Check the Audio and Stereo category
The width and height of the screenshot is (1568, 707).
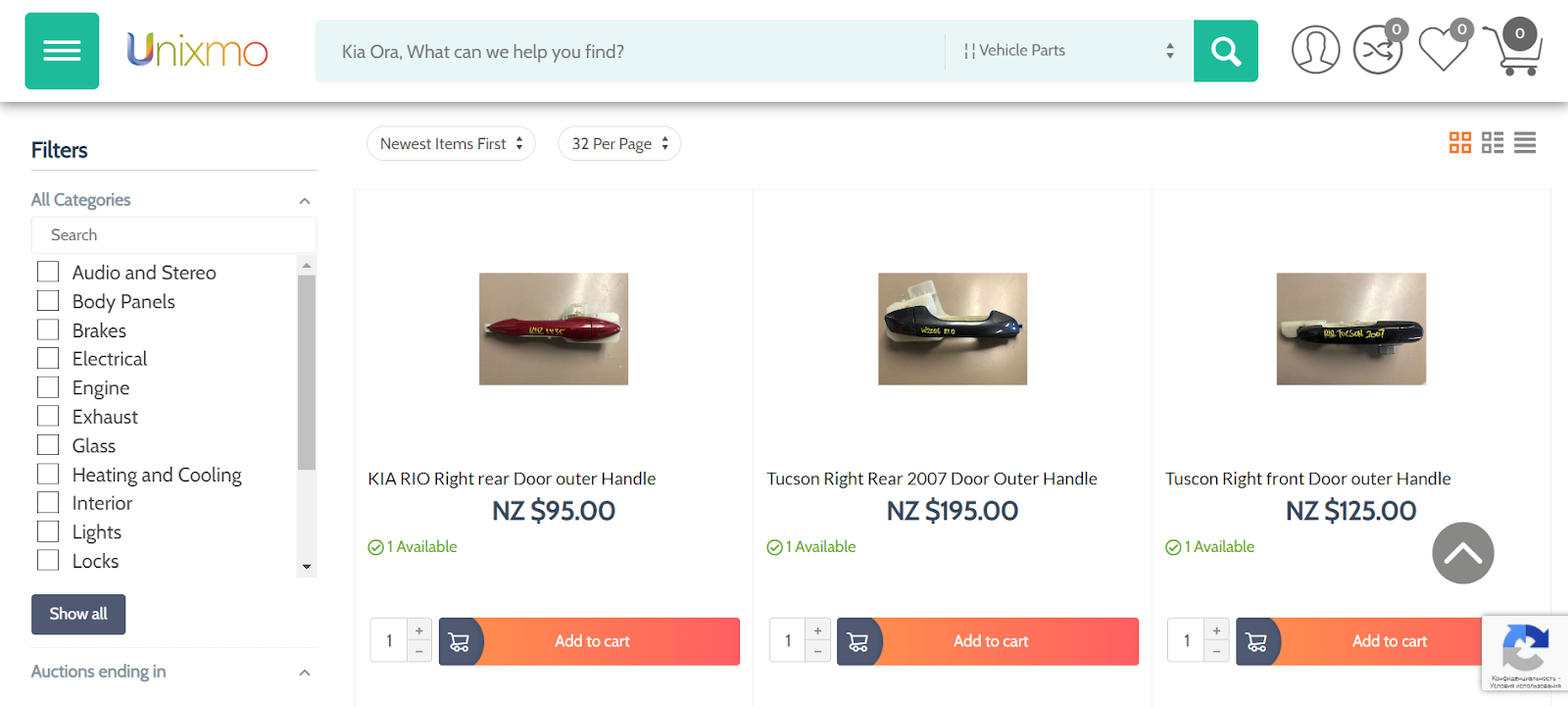[x=48, y=272]
